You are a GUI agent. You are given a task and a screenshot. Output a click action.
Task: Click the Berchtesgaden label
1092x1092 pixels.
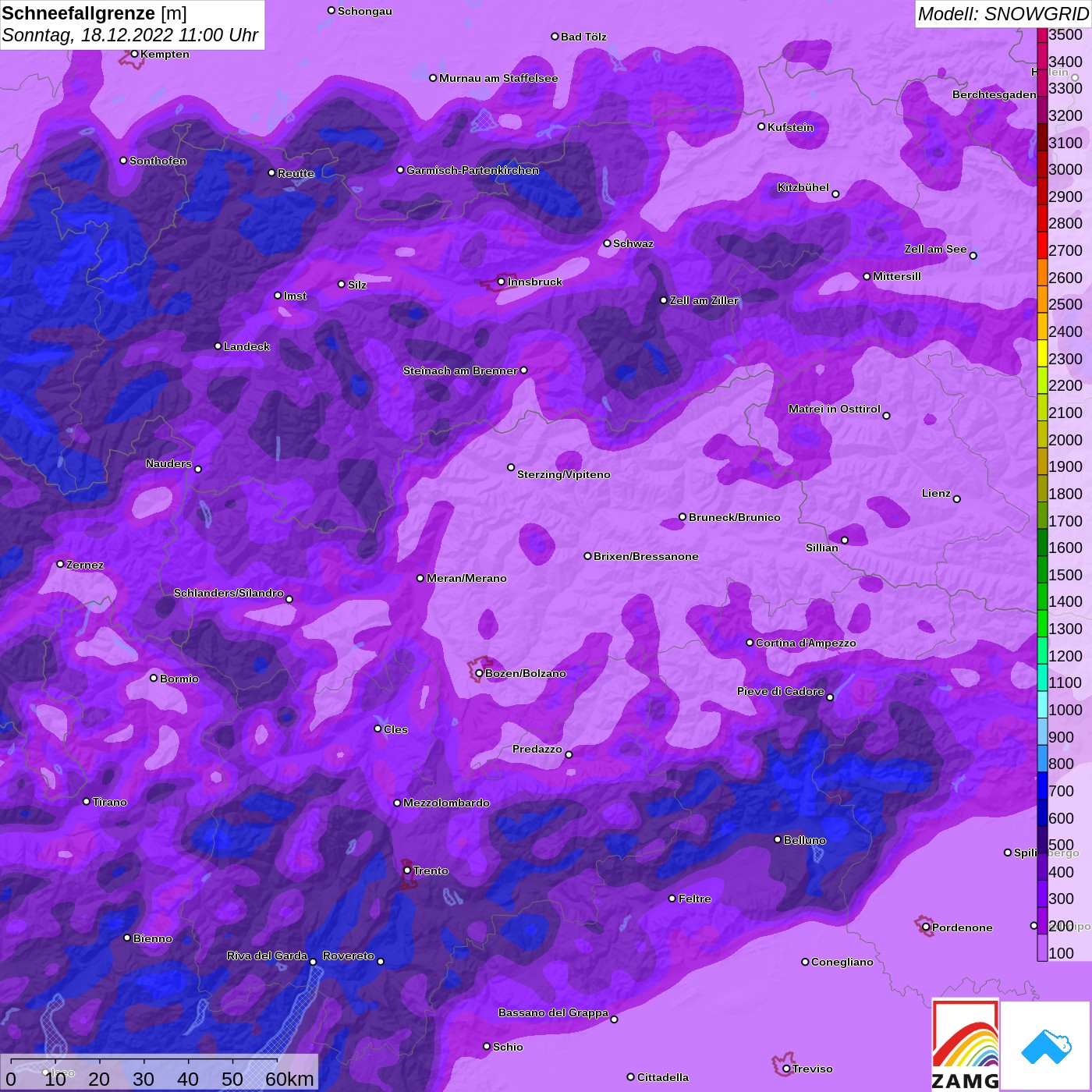(x=994, y=94)
